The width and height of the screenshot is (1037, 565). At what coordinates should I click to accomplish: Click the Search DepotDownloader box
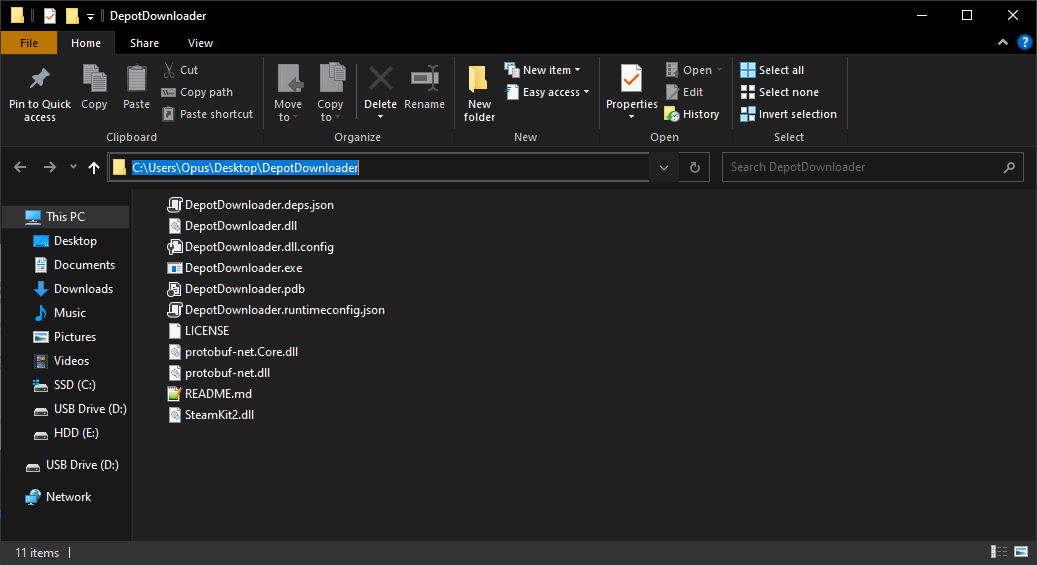pos(872,167)
